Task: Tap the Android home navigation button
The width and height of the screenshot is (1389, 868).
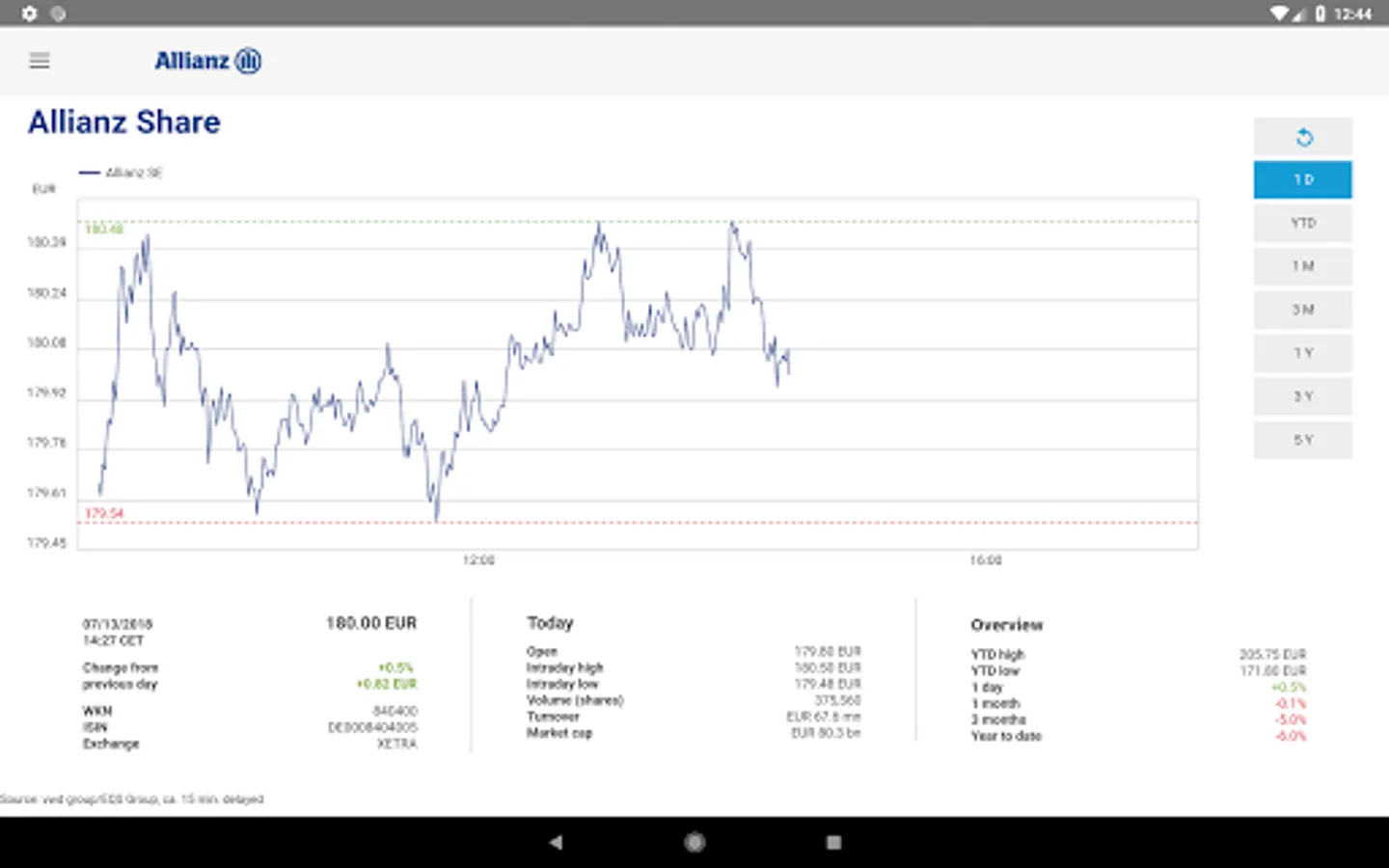Action: tap(694, 842)
